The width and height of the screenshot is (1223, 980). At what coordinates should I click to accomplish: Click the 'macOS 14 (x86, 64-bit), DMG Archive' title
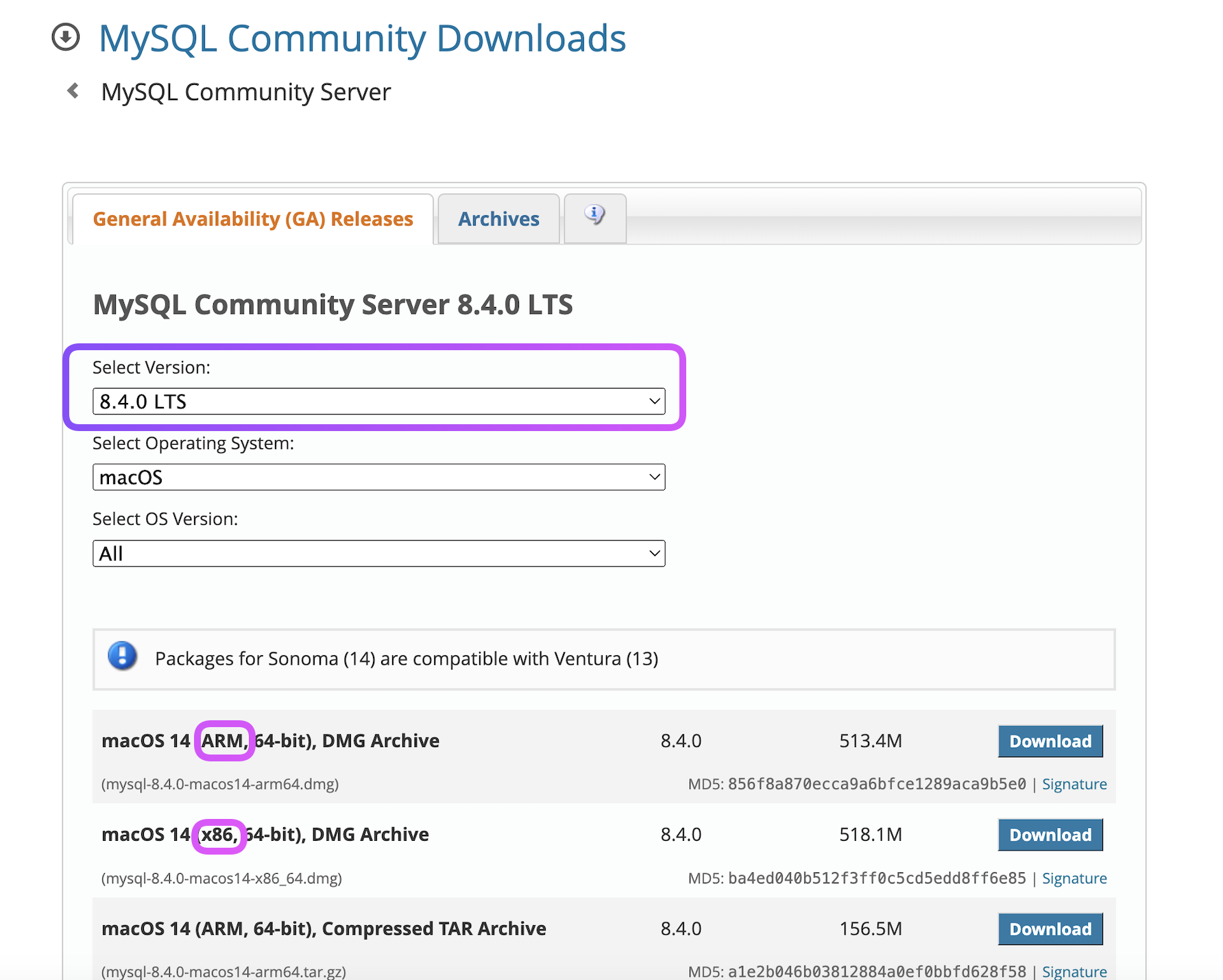[x=265, y=835]
